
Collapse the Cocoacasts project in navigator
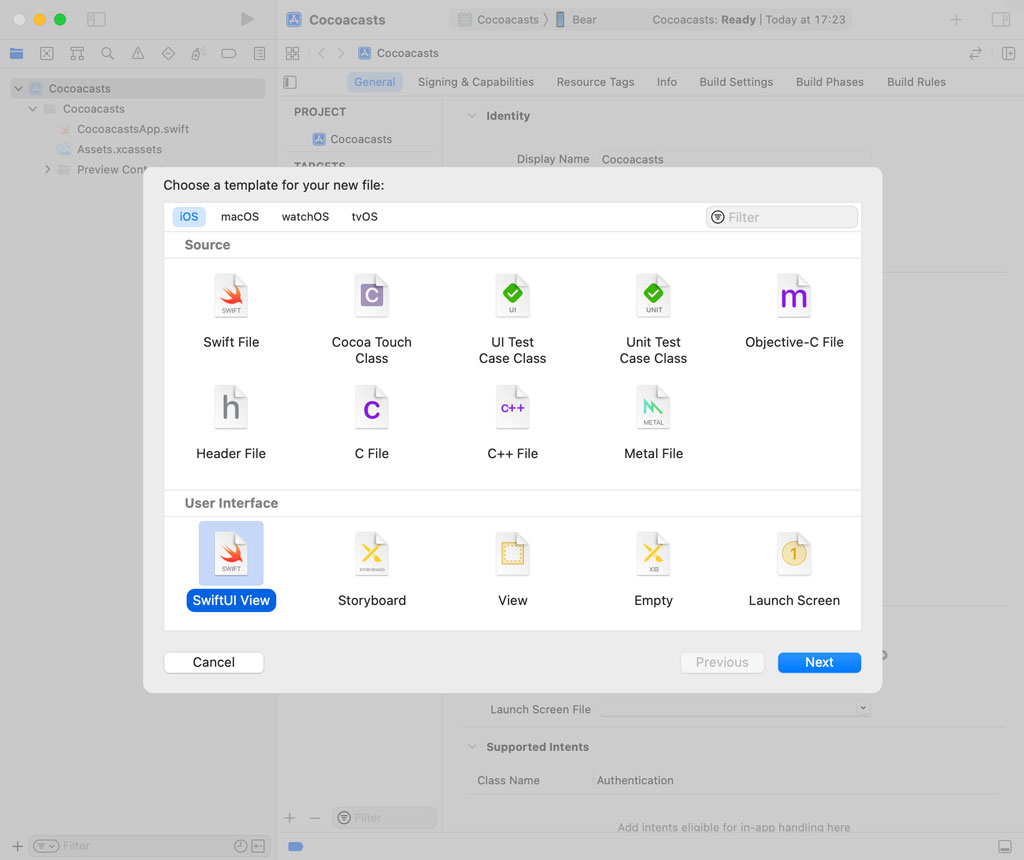pos(18,89)
